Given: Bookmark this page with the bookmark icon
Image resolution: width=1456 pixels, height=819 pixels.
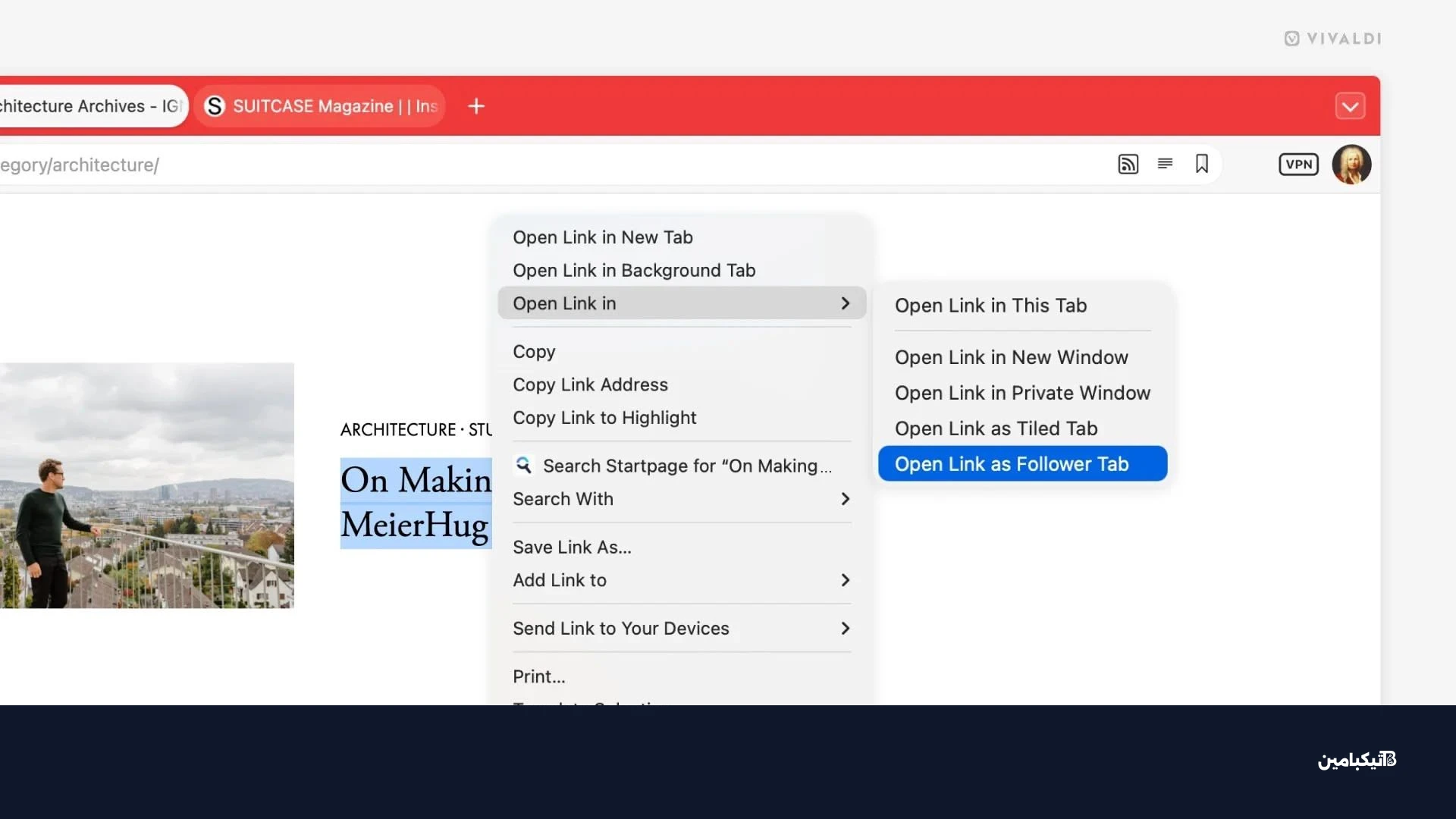Looking at the screenshot, I should tap(1202, 164).
